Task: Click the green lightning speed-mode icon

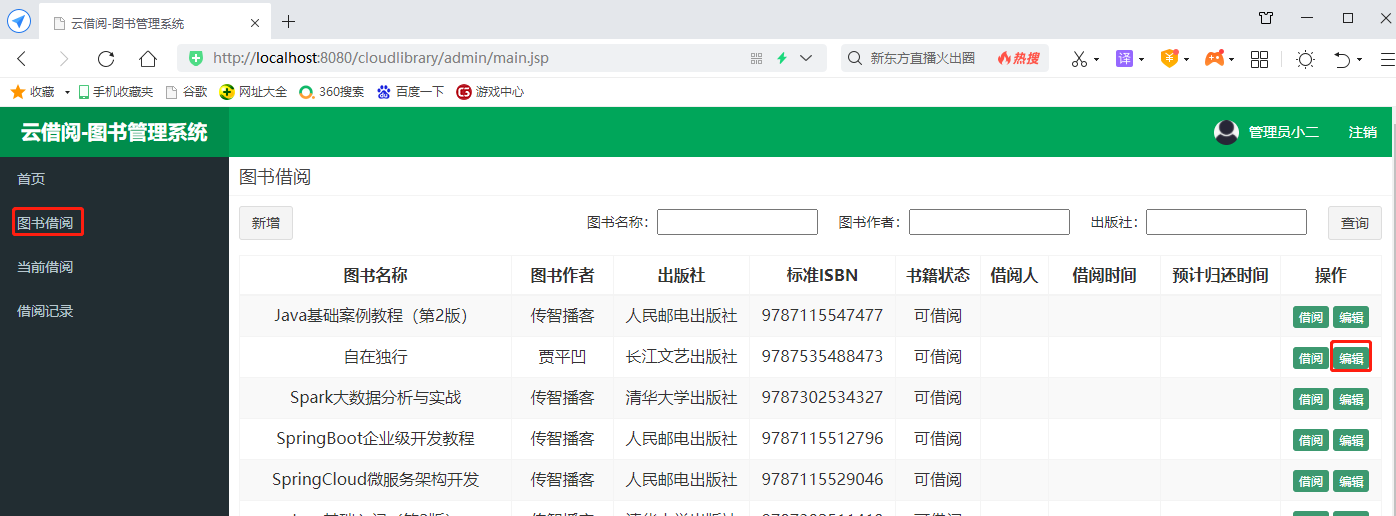Action: tap(782, 59)
